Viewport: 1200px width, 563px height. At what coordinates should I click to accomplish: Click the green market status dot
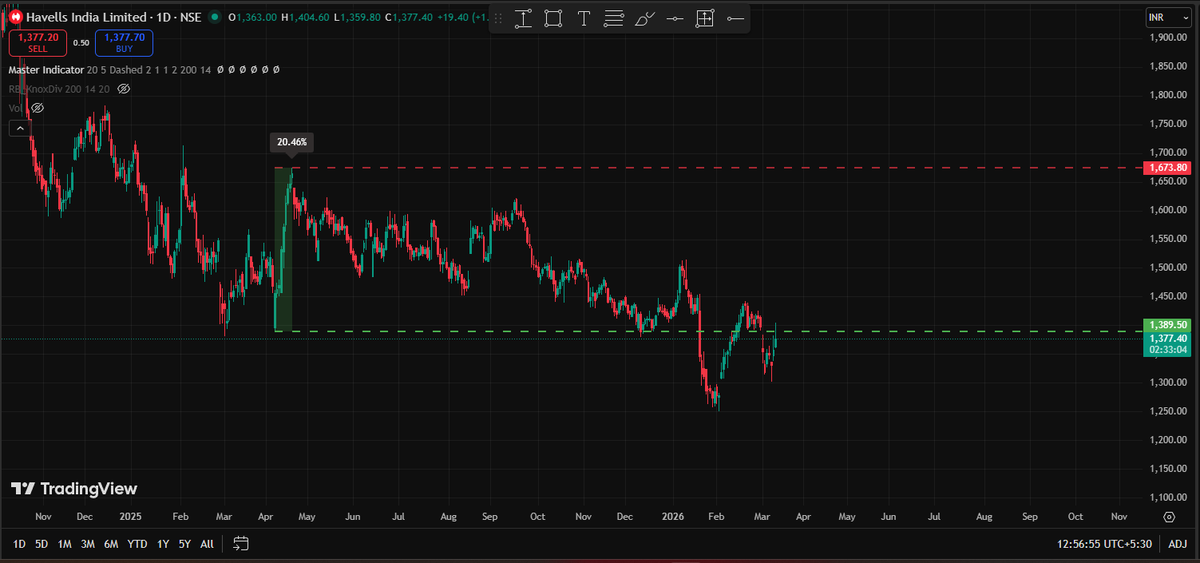[x=215, y=17]
